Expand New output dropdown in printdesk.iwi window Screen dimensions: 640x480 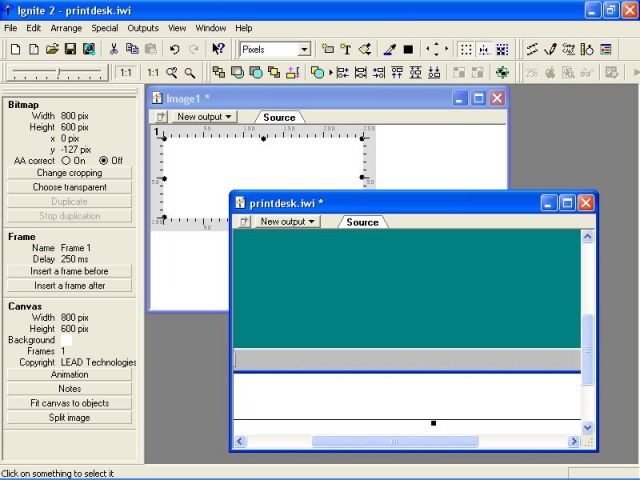coord(287,221)
